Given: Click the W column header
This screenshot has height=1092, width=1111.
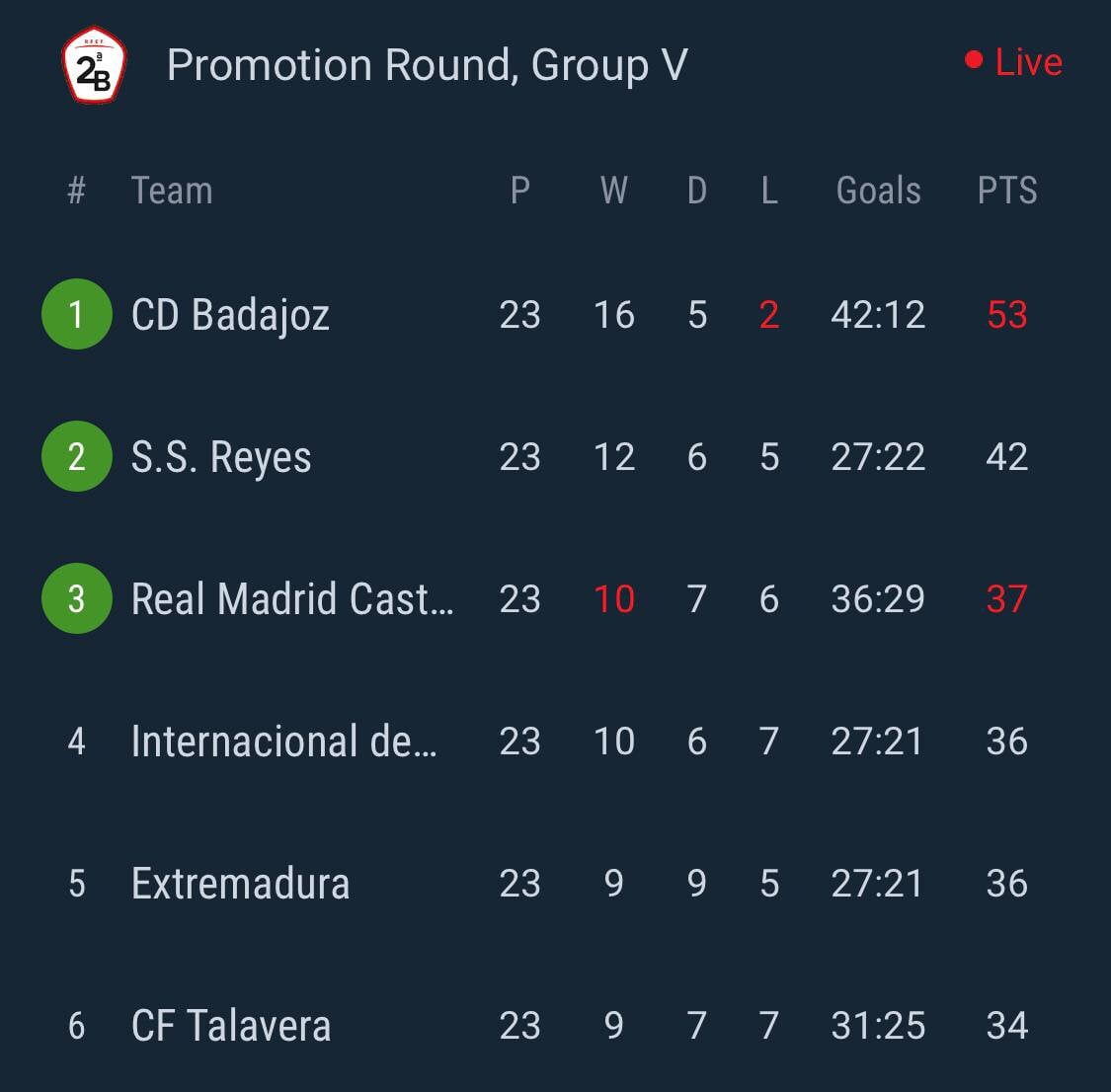Looking at the screenshot, I should [613, 190].
